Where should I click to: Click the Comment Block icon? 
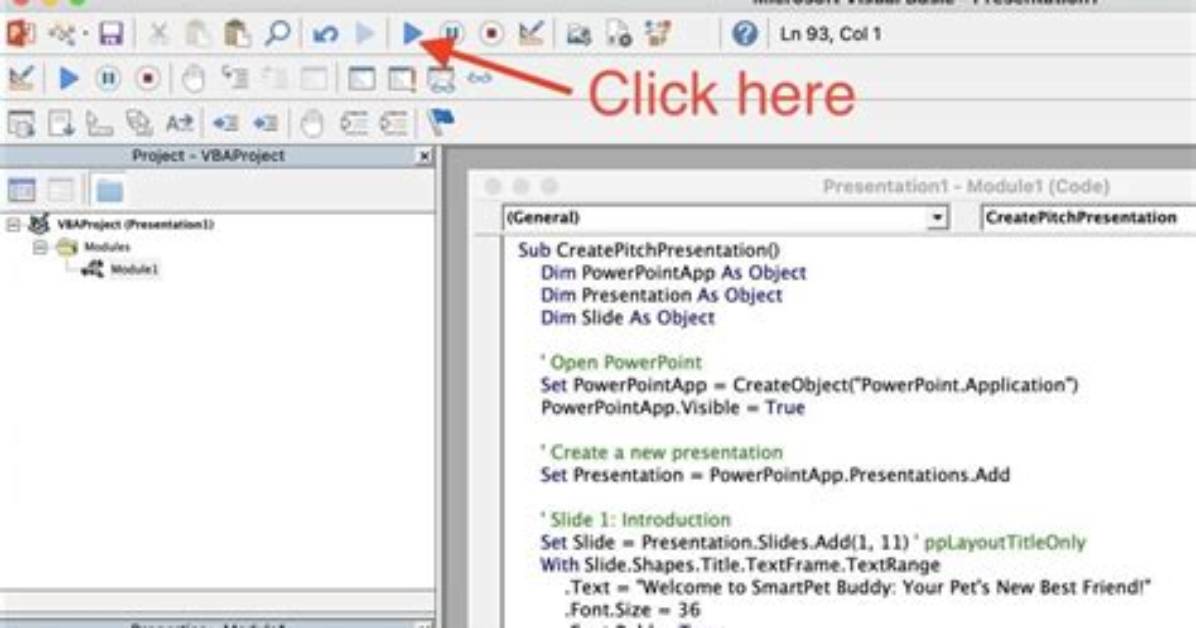354,123
